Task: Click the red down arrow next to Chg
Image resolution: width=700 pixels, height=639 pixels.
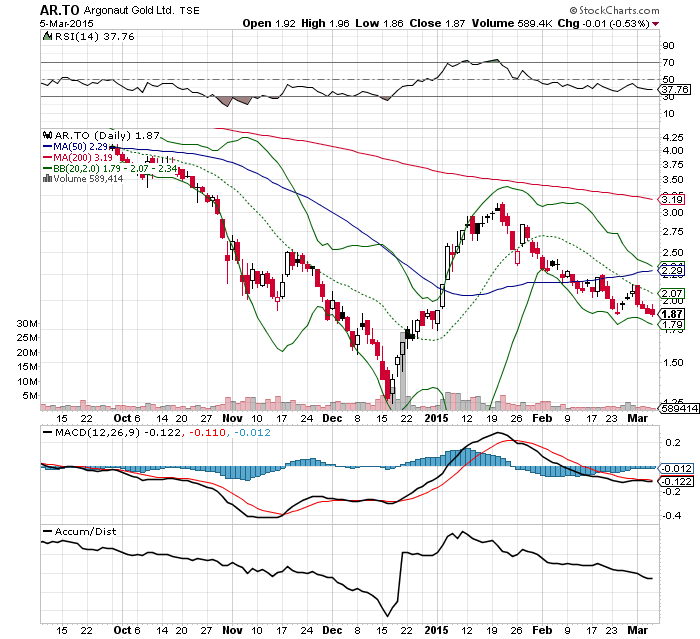Action: click(655, 24)
